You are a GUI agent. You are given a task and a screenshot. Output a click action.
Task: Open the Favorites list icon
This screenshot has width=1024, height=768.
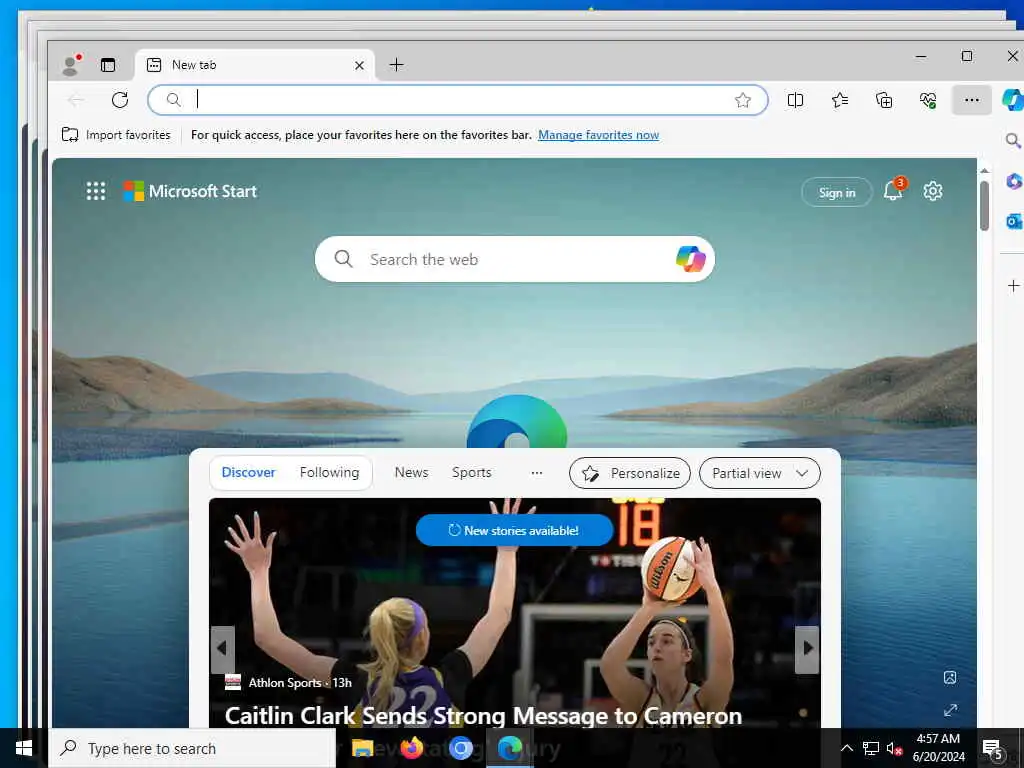coord(840,100)
